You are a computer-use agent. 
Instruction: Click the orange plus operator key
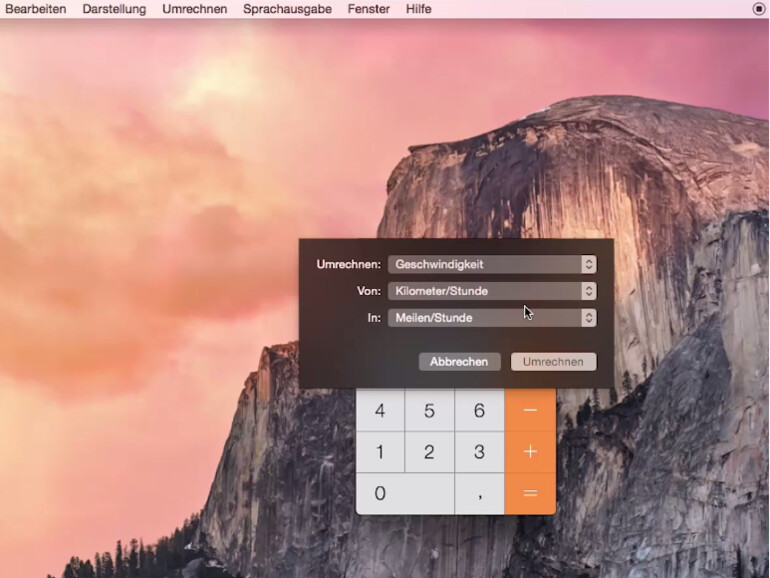530,452
